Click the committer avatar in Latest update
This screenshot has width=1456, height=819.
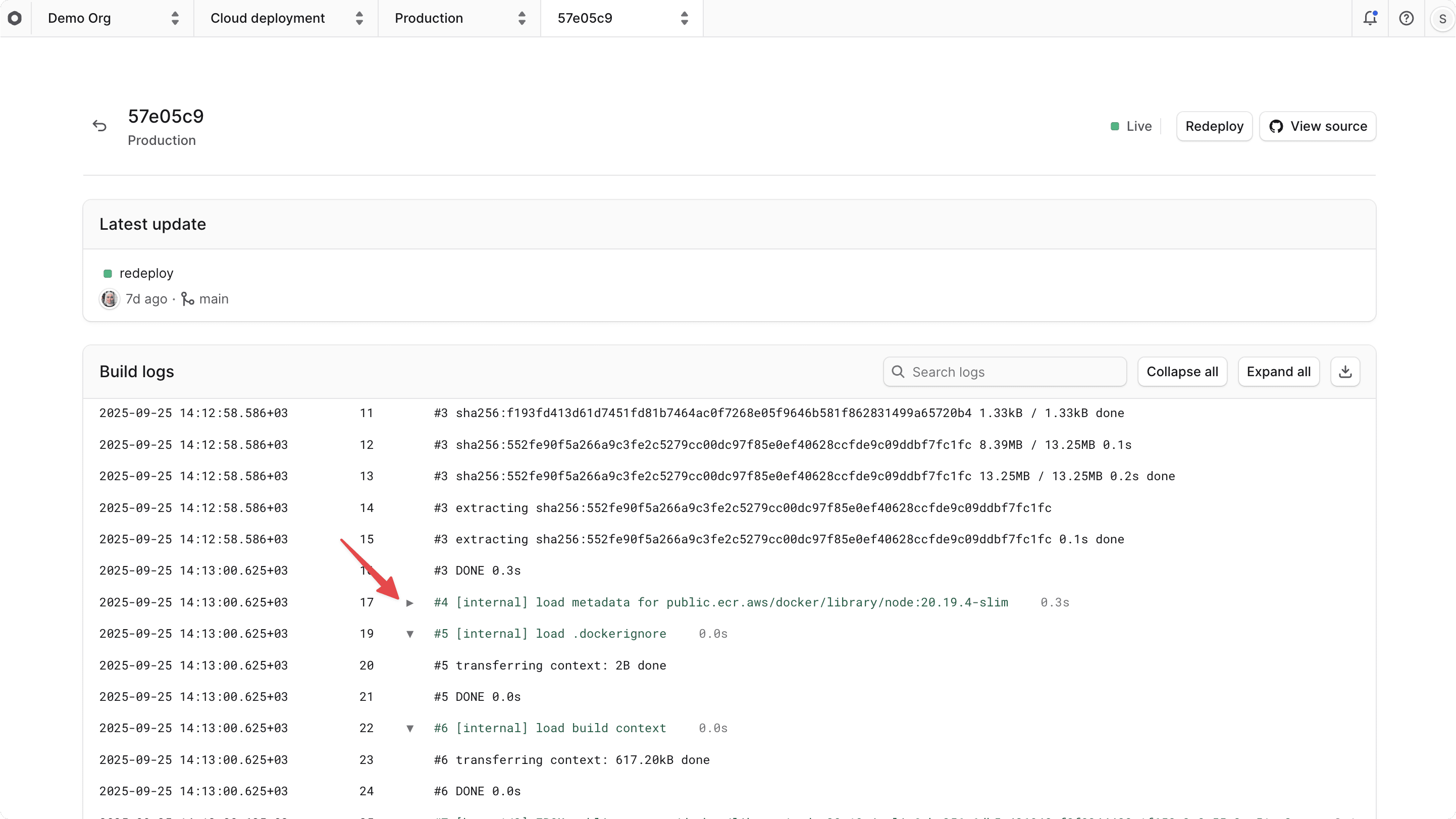(109, 299)
